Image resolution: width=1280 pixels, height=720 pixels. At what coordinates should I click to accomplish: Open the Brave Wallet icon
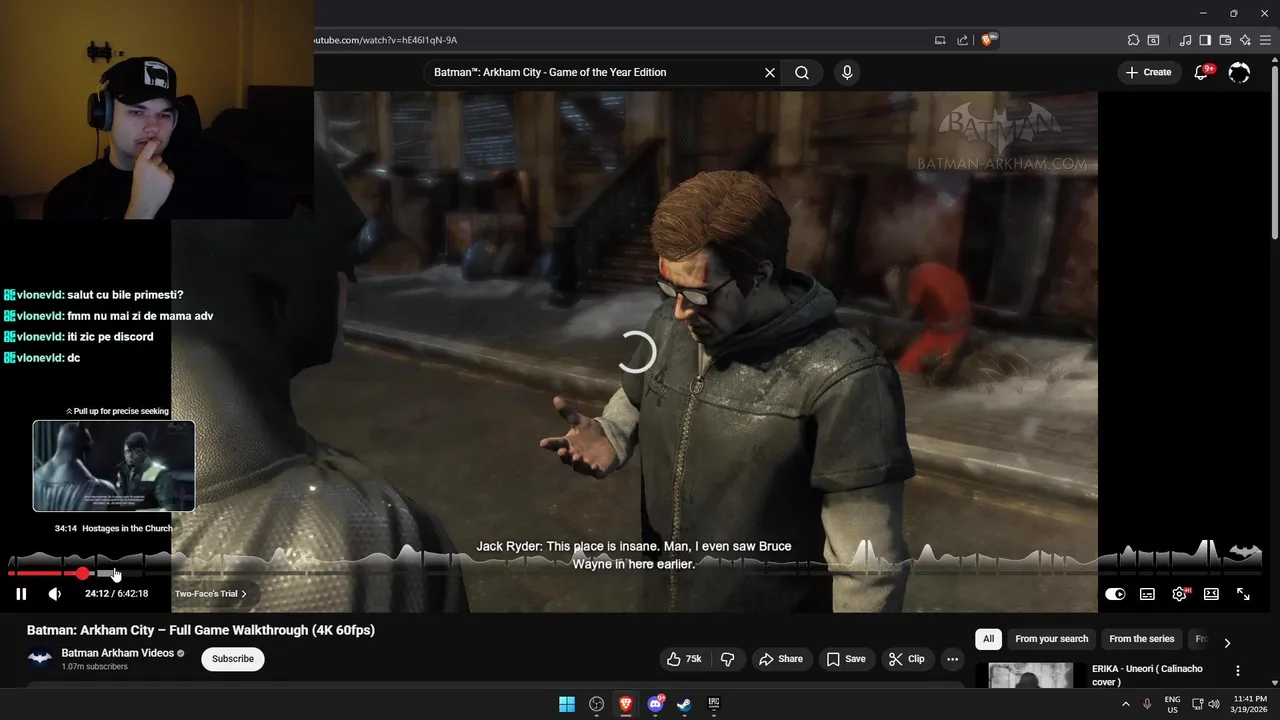tap(1225, 40)
